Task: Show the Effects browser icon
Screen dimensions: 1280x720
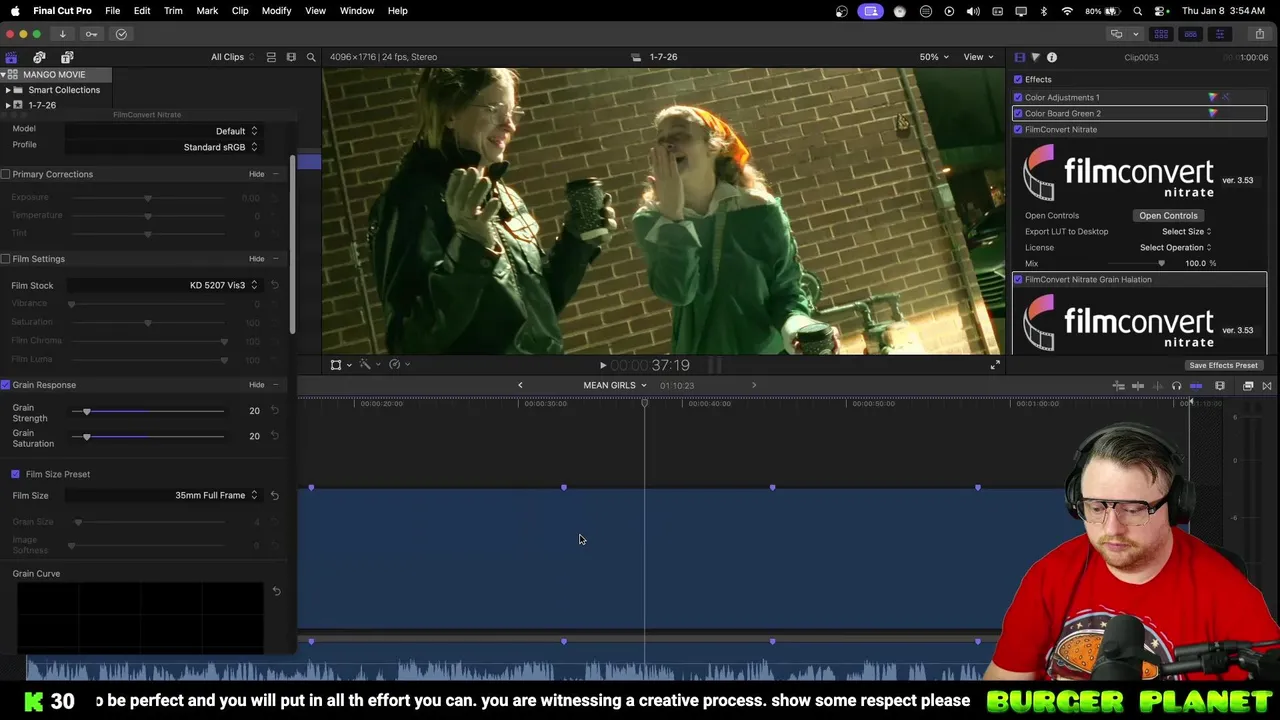Action: [x=1248, y=386]
